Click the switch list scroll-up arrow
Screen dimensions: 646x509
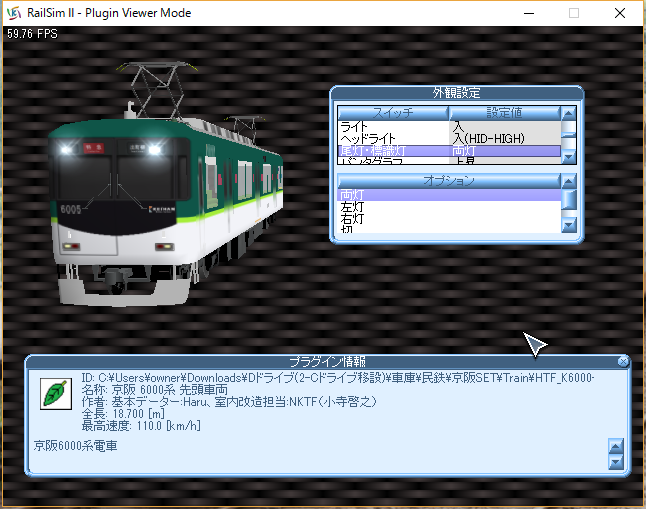click(x=569, y=113)
